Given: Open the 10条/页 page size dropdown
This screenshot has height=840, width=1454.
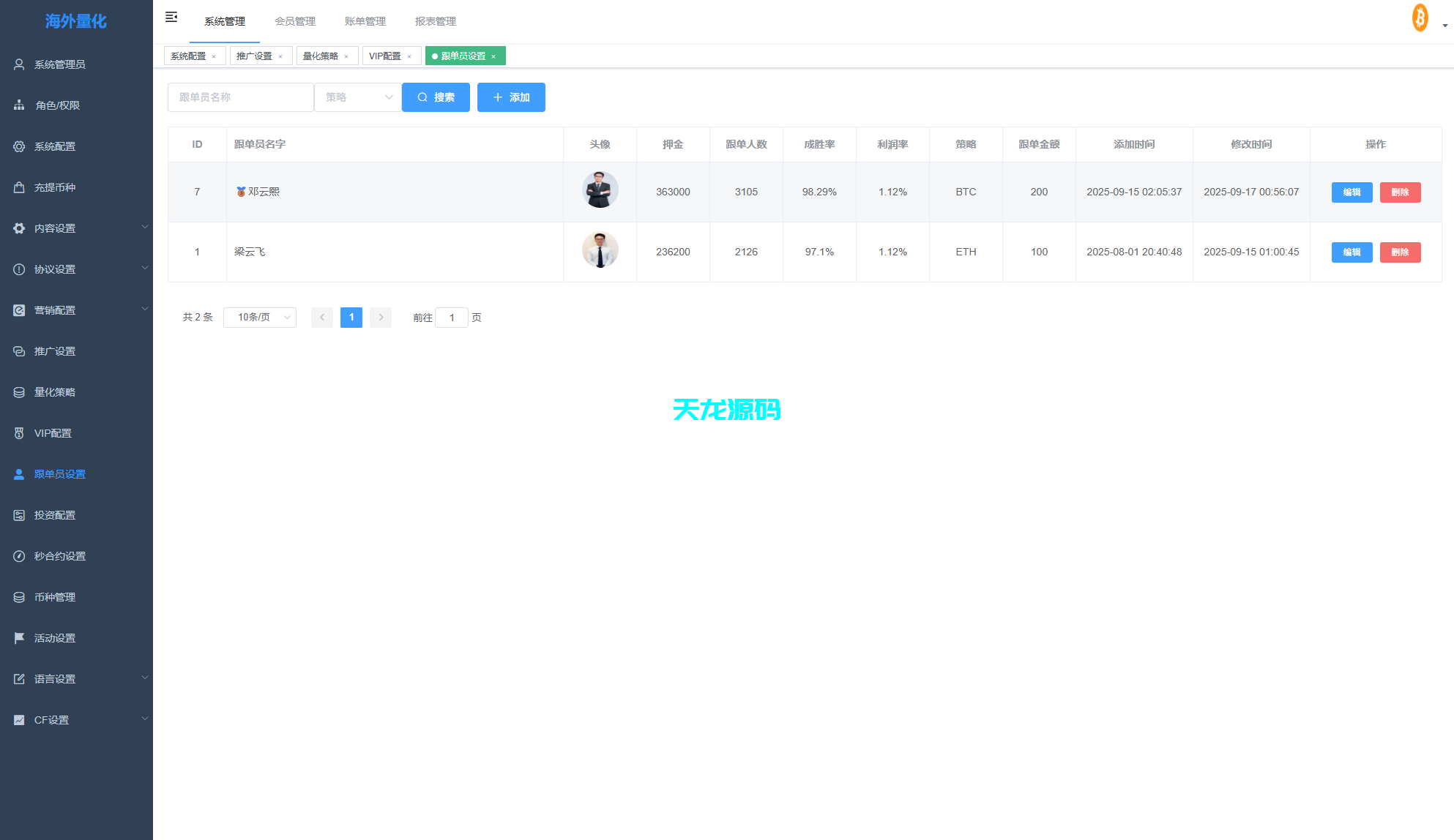Looking at the screenshot, I should [x=259, y=317].
